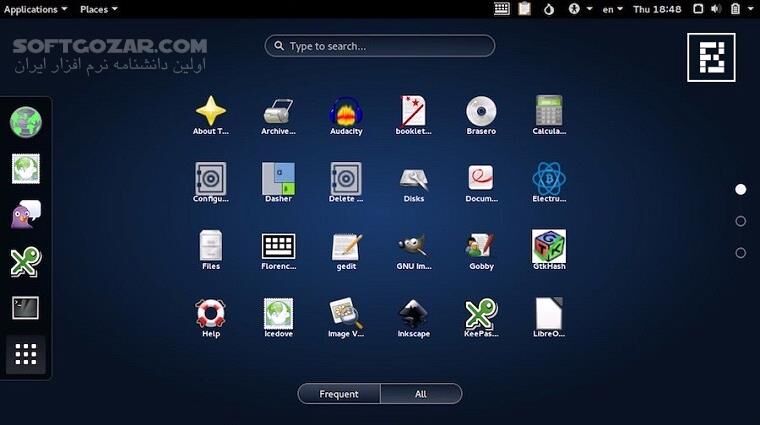
Task: Switch to the All apps tab
Action: tap(421, 394)
